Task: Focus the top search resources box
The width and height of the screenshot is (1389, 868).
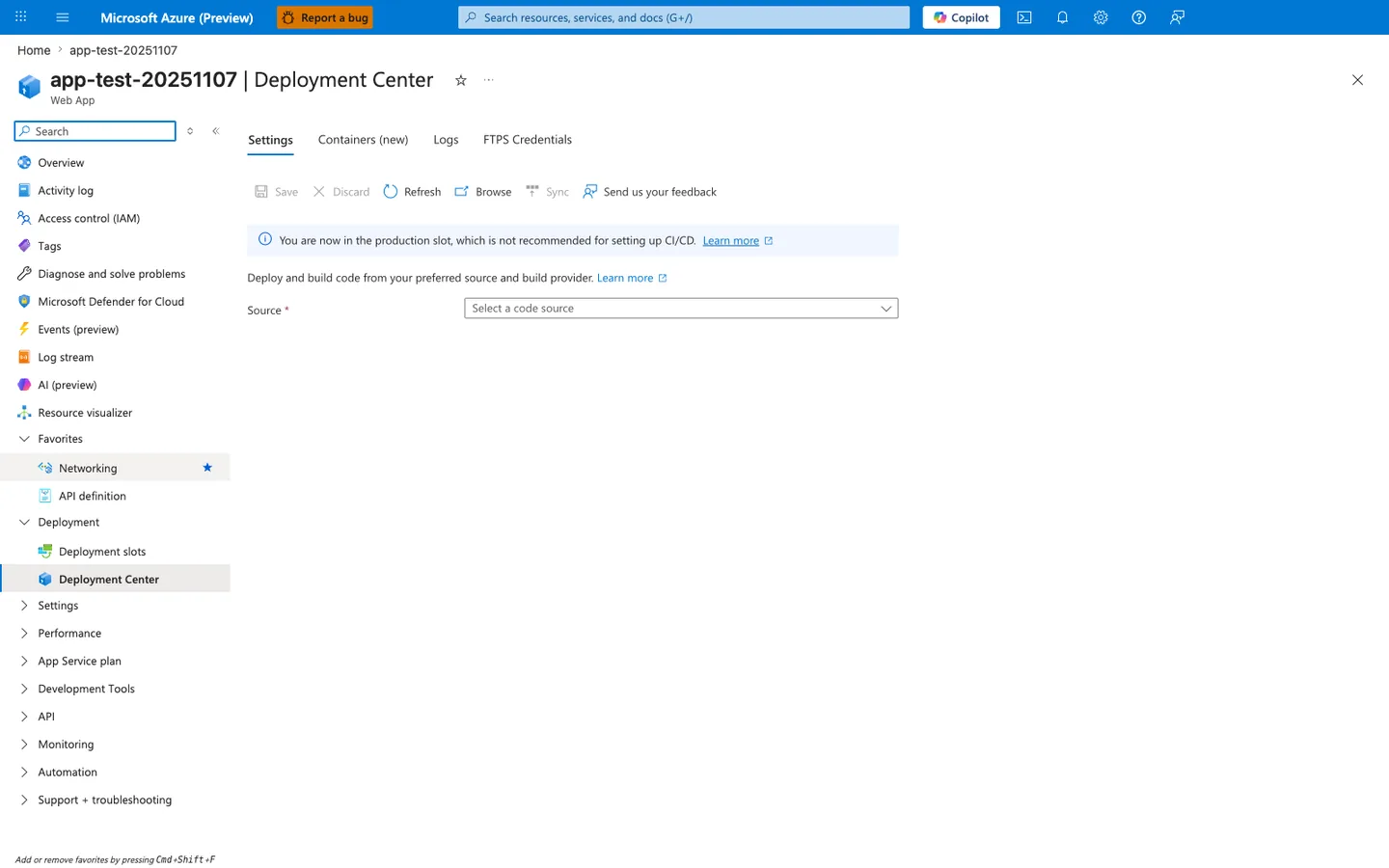Action: 684,17
